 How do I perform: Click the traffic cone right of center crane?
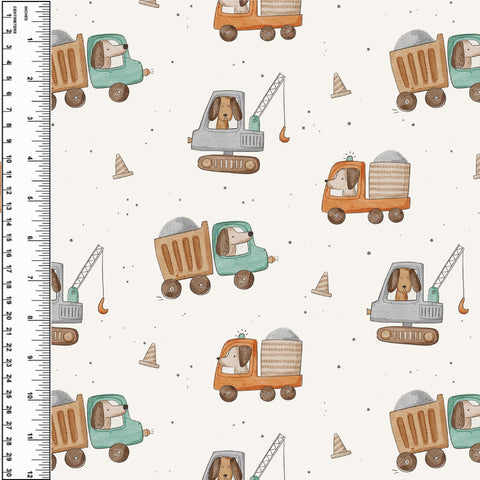pos(340,85)
